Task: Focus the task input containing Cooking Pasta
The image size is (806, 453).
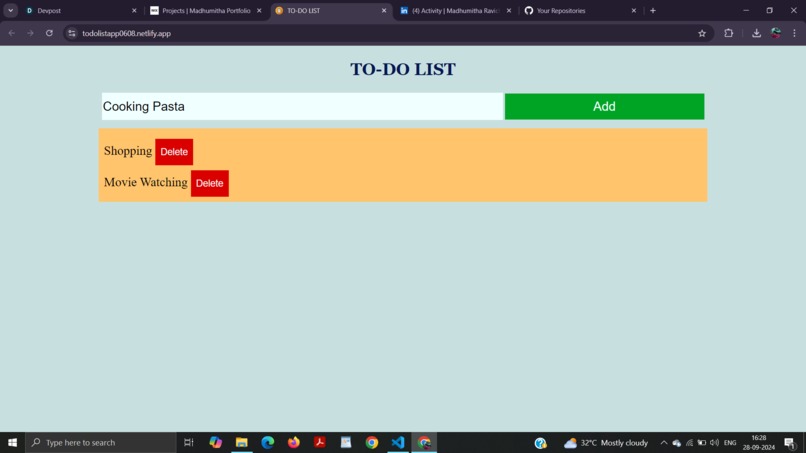Action: (302, 106)
